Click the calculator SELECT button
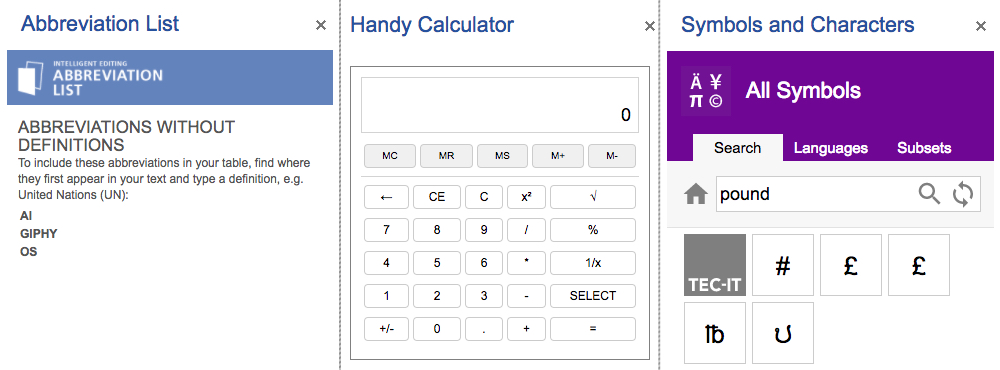Viewport: 1000px width, 370px height. click(593, 296)
